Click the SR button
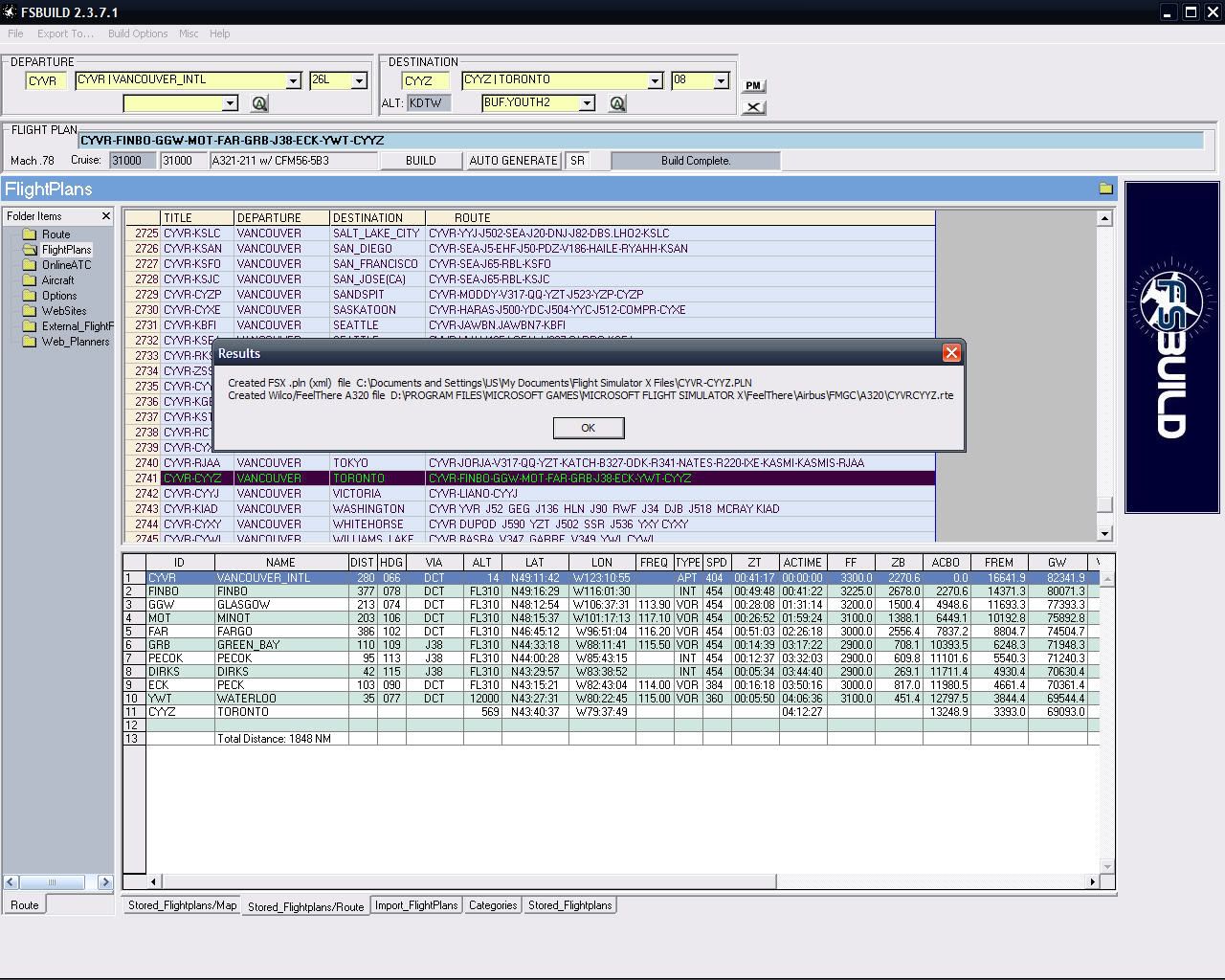The image size is (1225, 980). [577, 161]
